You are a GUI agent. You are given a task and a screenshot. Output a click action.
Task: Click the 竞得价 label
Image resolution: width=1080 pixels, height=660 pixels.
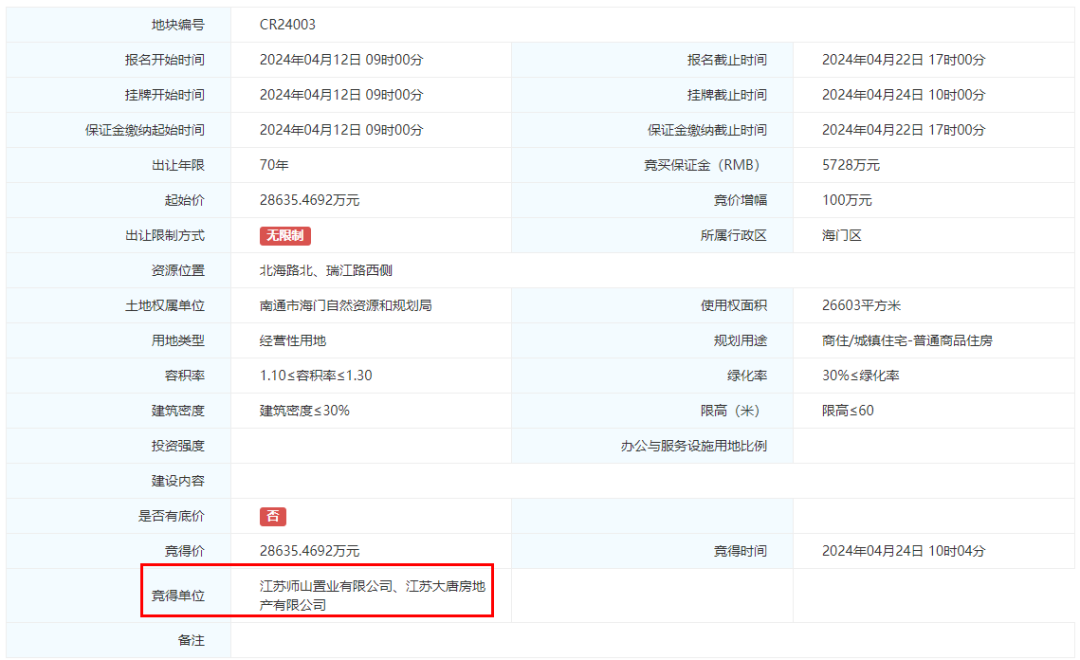click(185, 552)
